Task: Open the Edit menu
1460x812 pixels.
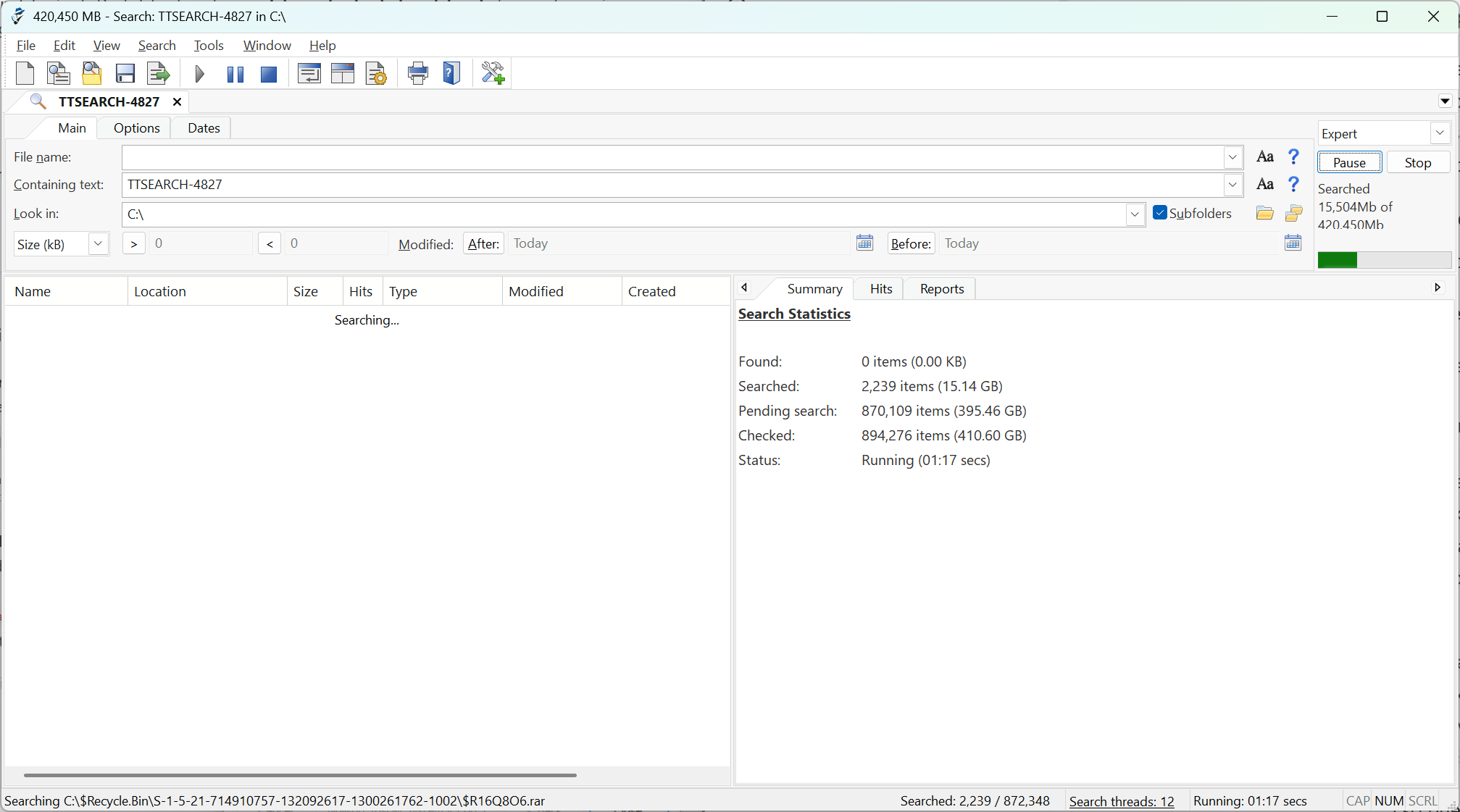Action: [x=64, y=45]
